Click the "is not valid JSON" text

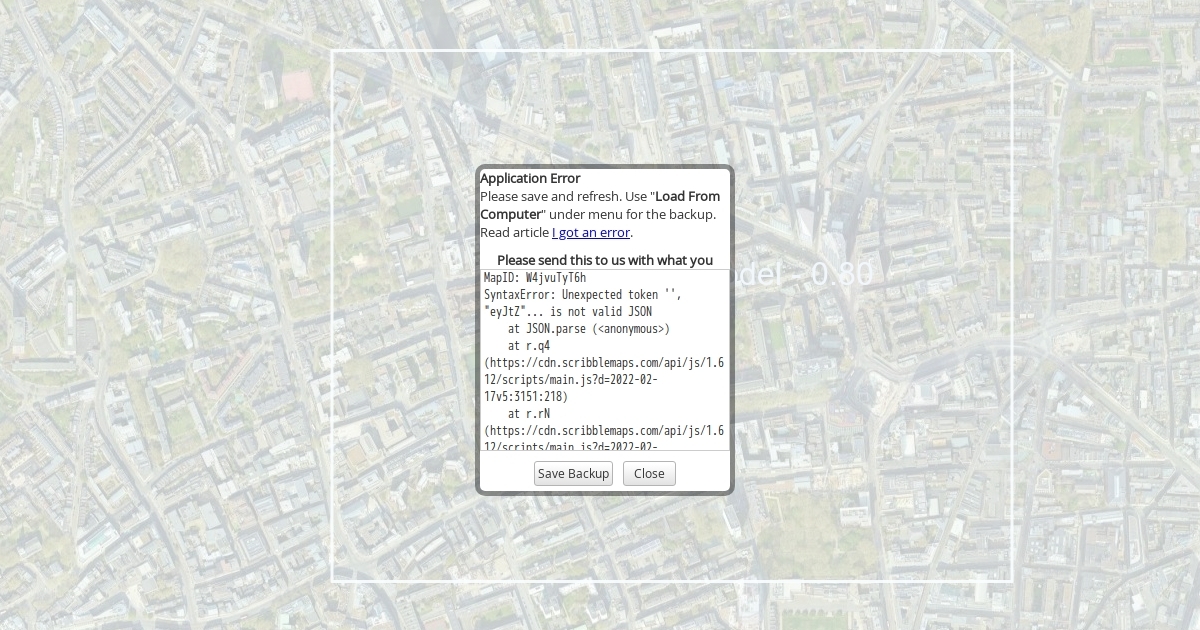tap(600, 312)
